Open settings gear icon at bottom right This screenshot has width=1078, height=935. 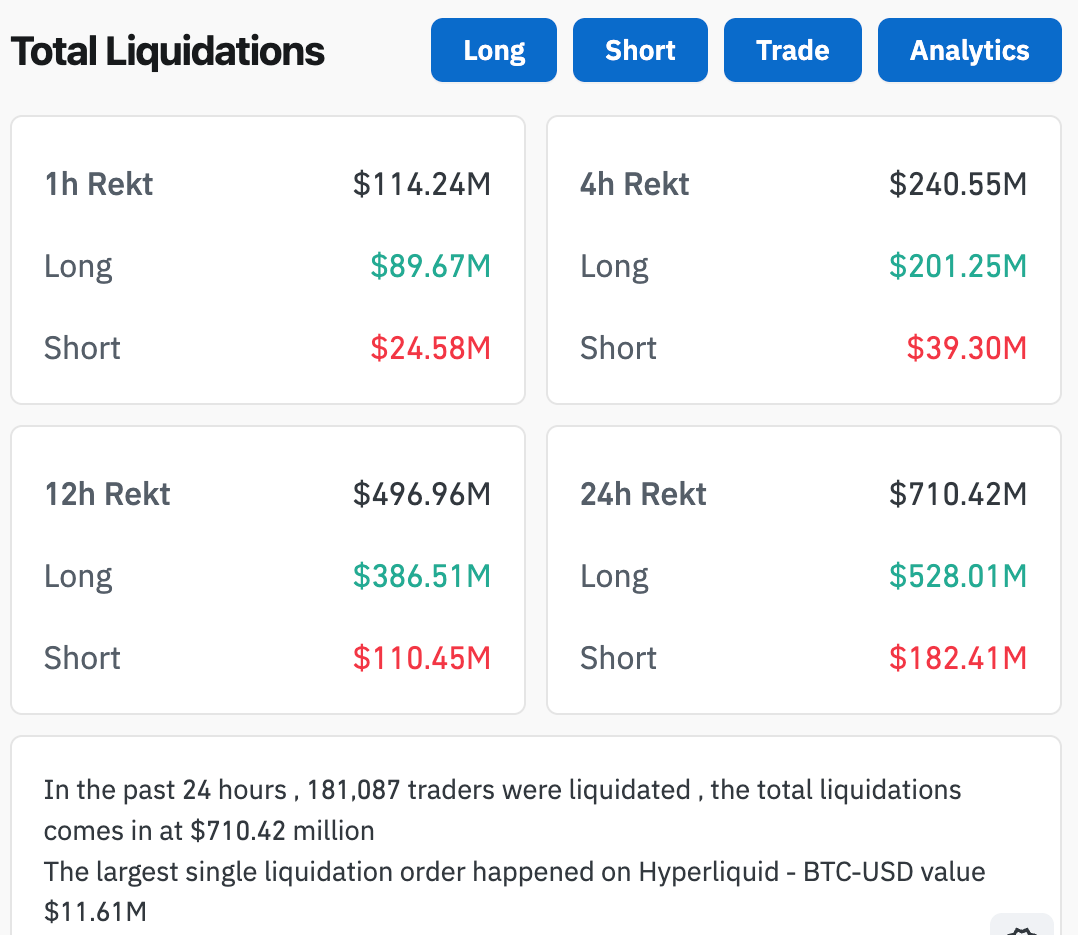pyautogui.click(x=1022, y=927)
